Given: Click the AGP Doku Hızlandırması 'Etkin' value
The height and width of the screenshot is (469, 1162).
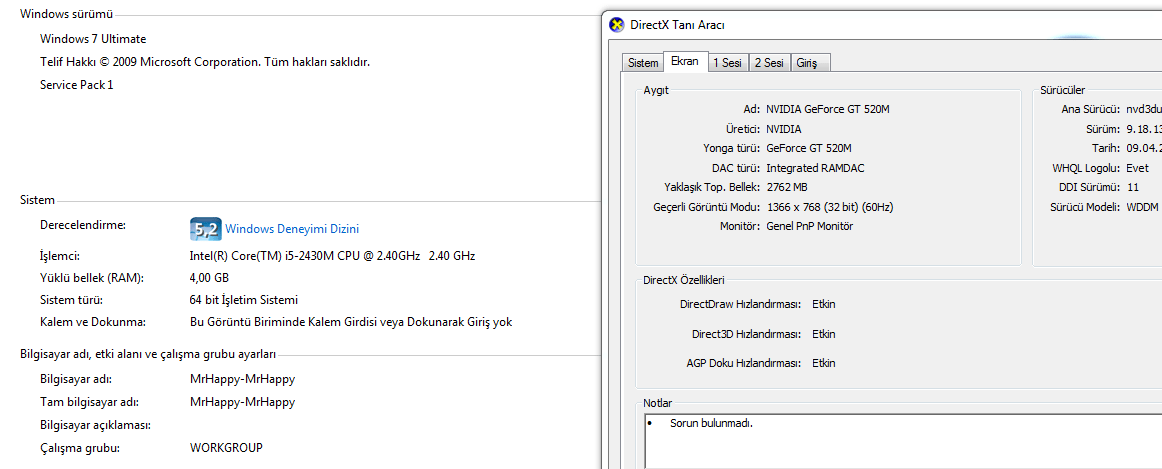Looking at the screenshot, I should tap(823, 363).
